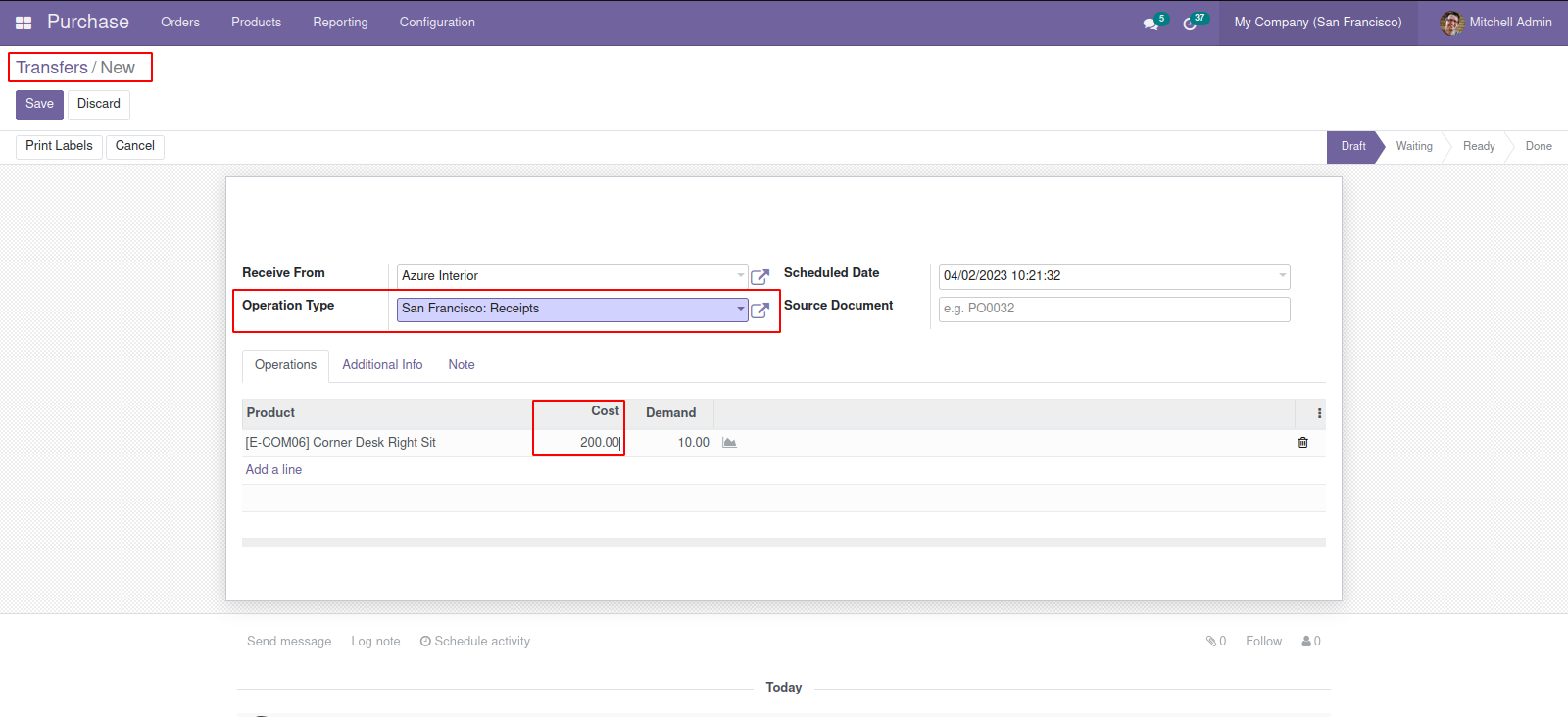The image size is (1568, 717).
Task: Click the Source Document input field
Action: point(1114,309)
